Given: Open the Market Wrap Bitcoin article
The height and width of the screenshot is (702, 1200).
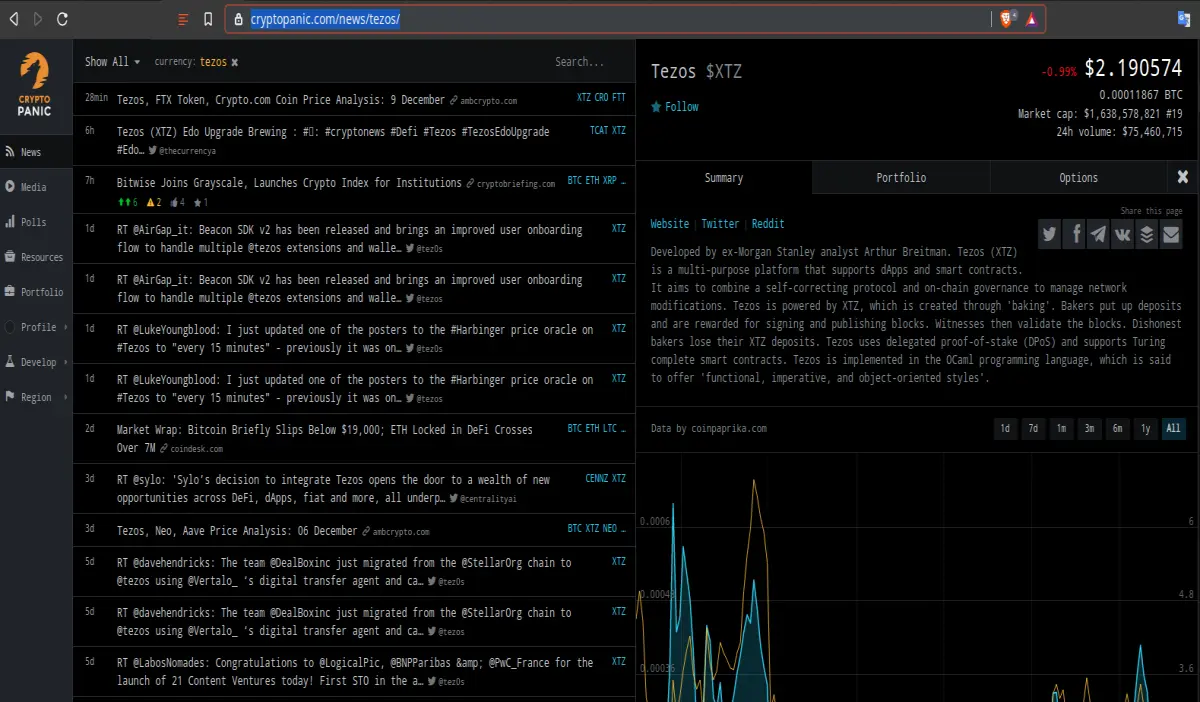Looking at the screenshot, I should tap(325, 438).
